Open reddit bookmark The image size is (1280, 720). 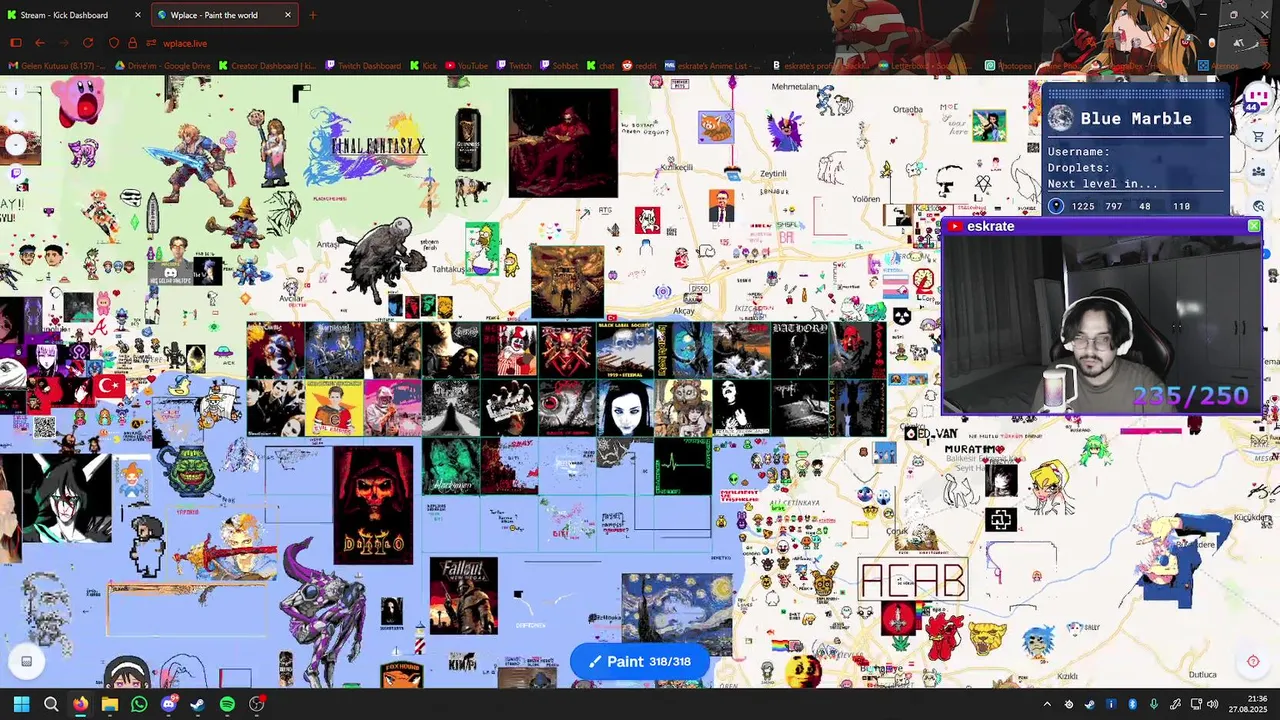[640, 66]
